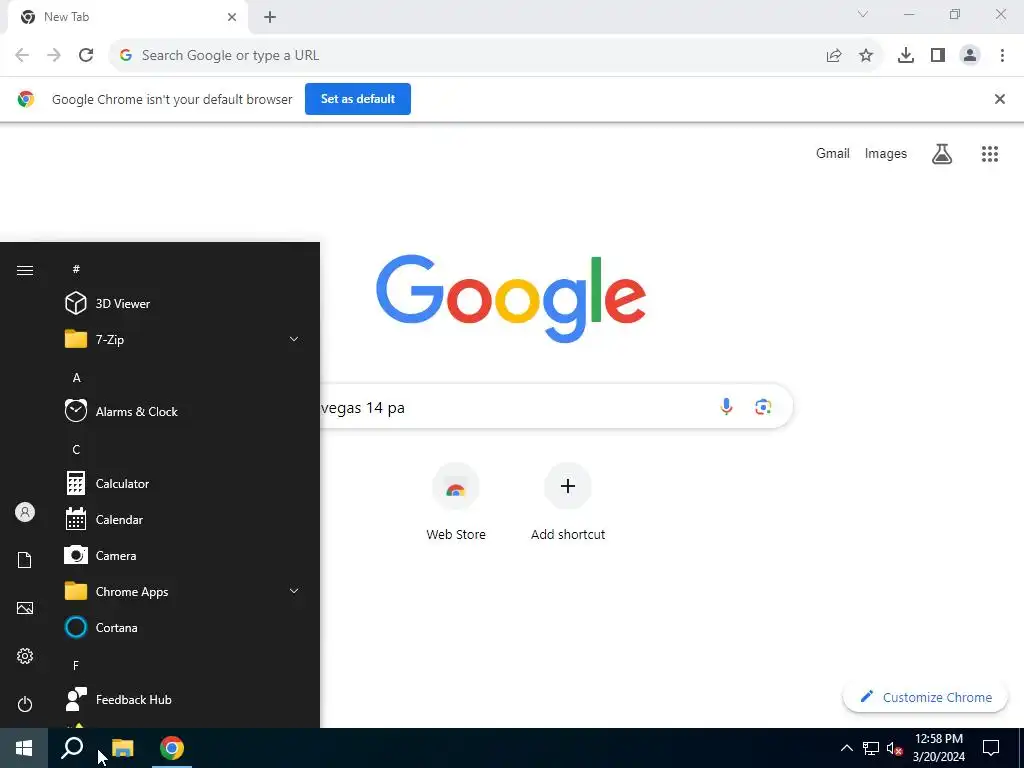Open Feedback Hub app
This screenshot has width=1024, height=768.
[183, 699]
